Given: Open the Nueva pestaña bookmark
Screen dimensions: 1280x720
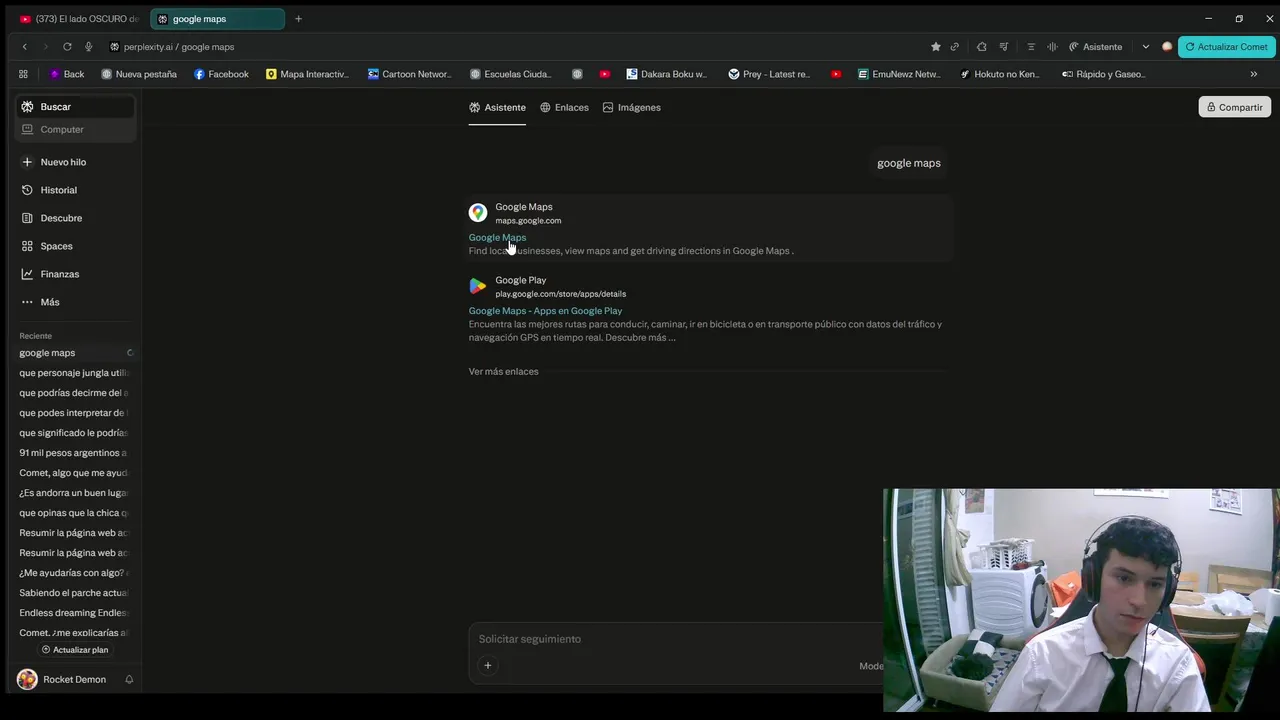Looking at the screenshot, I should [x=139, y=74].
